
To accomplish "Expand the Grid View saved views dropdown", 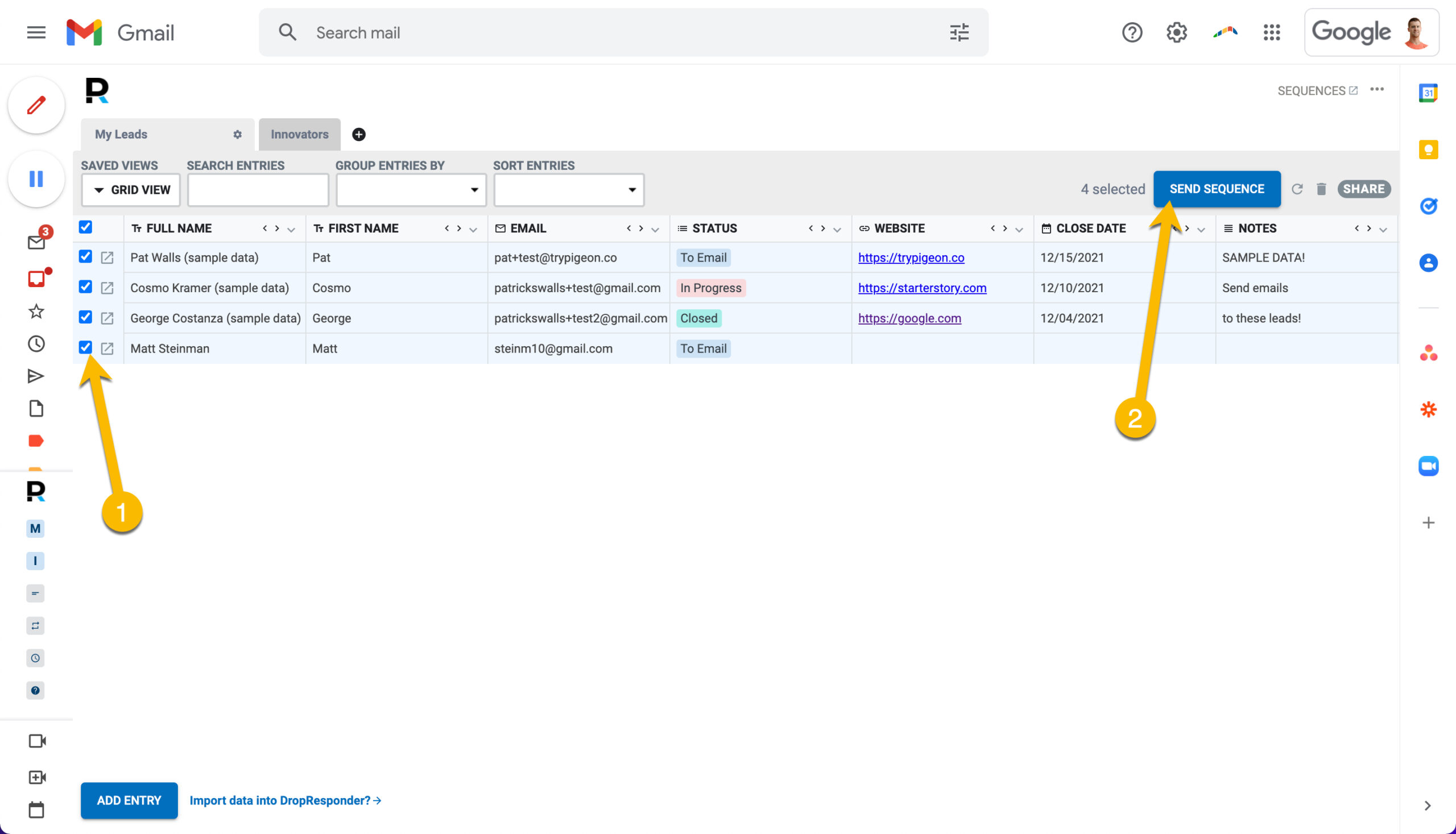I will click(131, 190).
